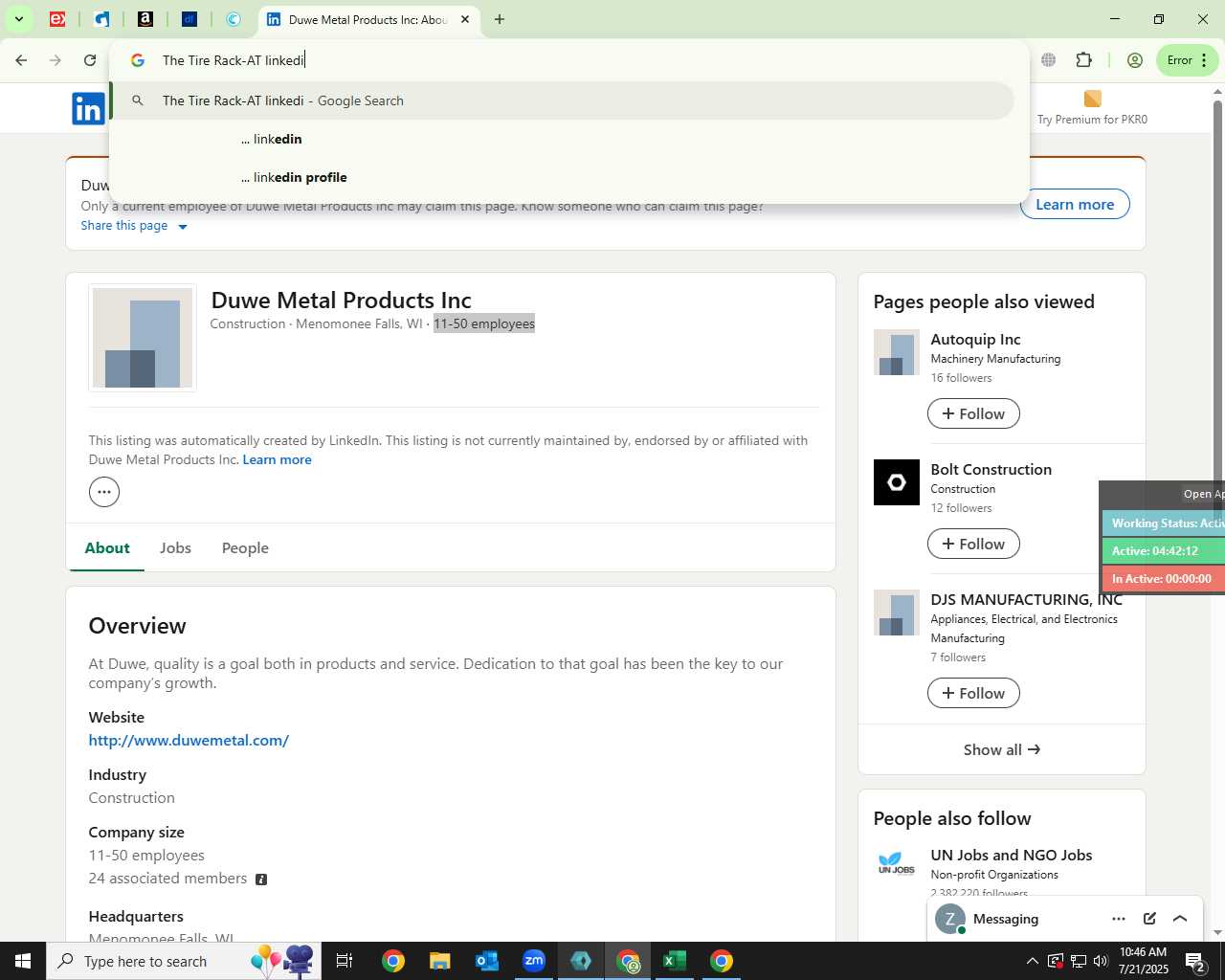Click the info icon beside associated members
1225x980 pixels.
[x=261, y=880]
